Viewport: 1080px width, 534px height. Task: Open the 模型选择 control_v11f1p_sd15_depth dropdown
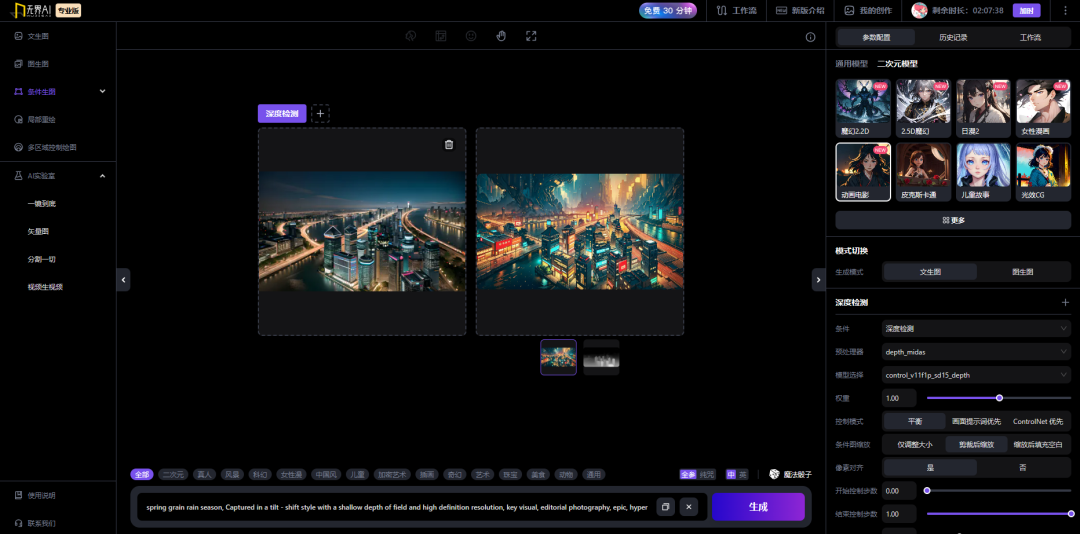(976, 375)
